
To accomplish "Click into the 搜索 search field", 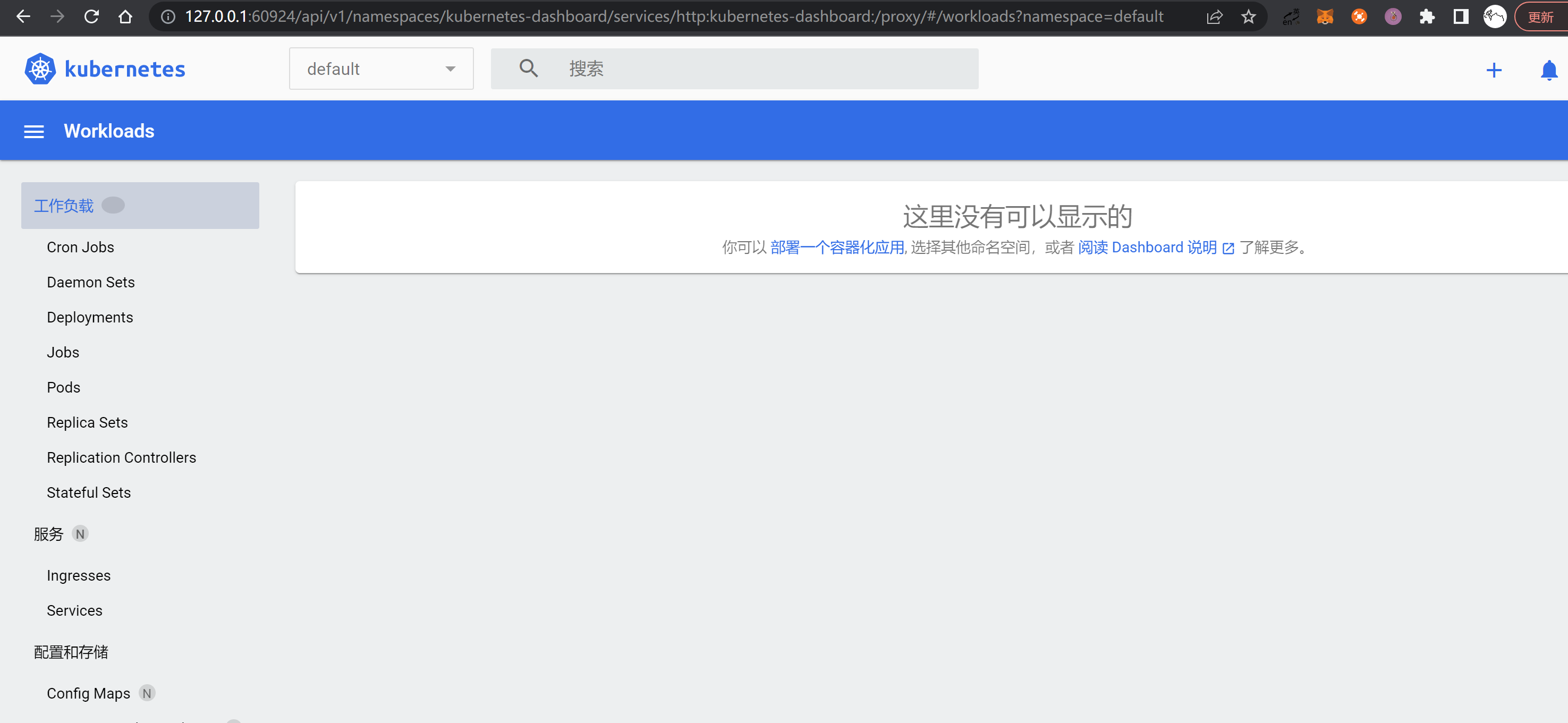I will click(x=761, y=69).
